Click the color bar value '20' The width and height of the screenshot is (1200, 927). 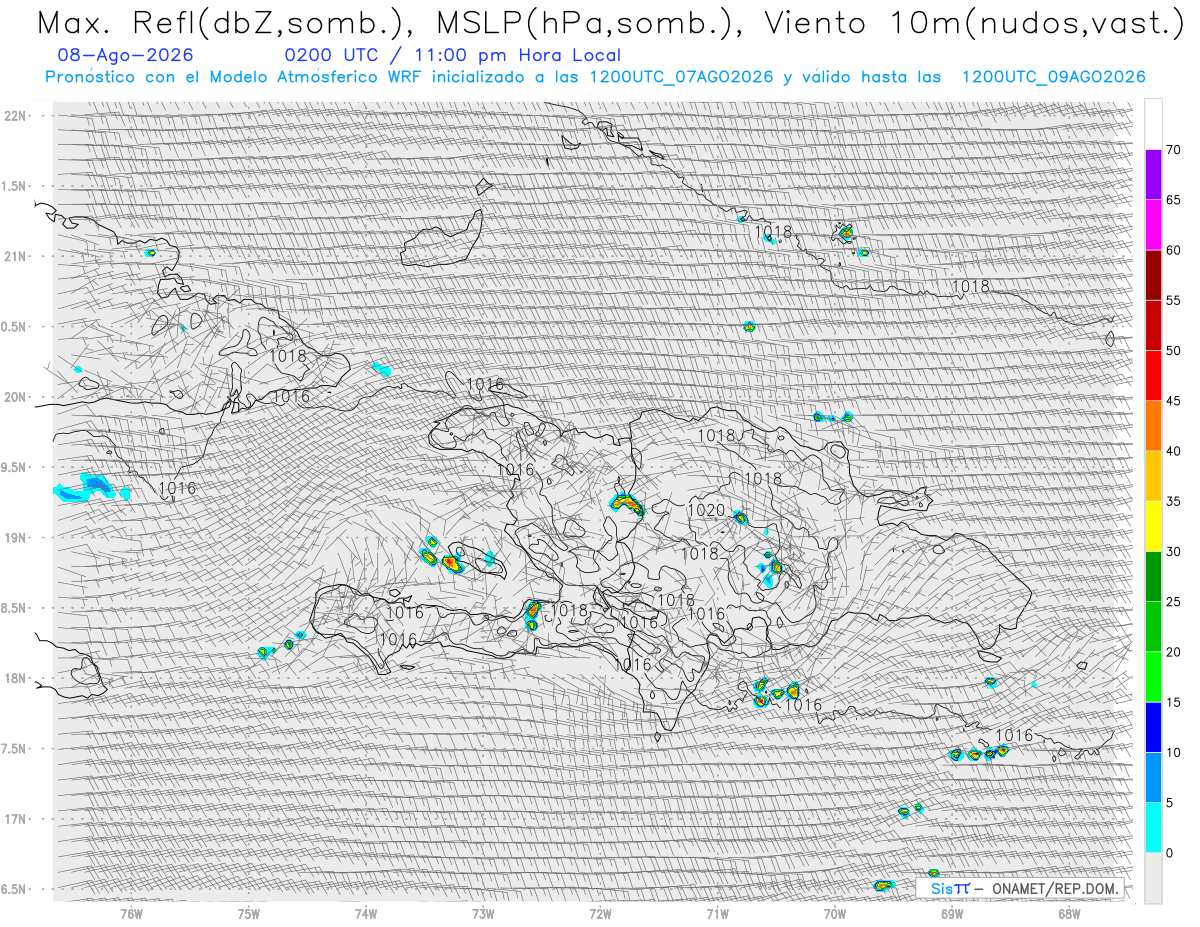click(1173, 652)
